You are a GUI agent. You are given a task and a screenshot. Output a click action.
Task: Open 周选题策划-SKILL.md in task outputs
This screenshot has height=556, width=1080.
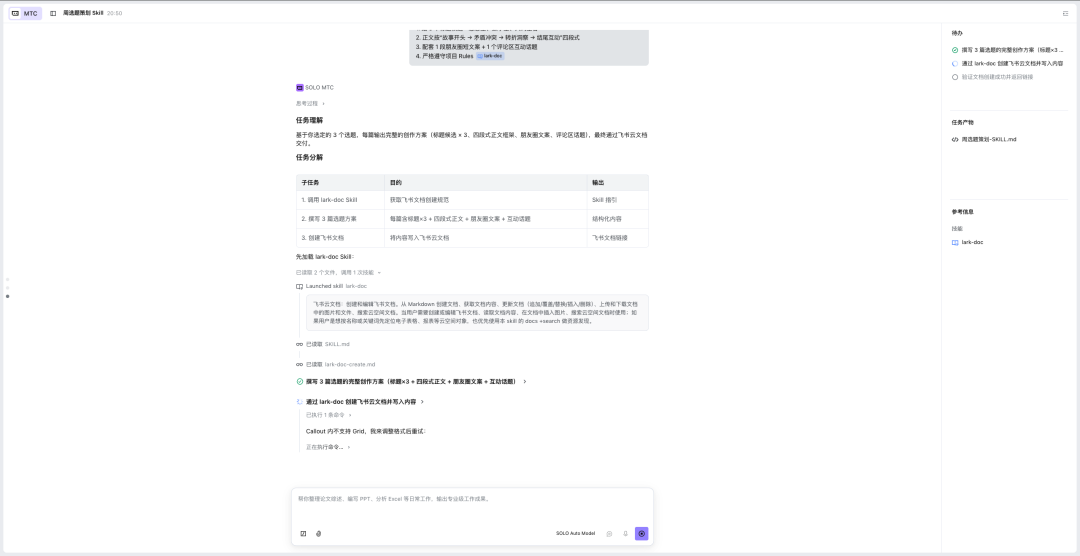(x=989, y=139)
